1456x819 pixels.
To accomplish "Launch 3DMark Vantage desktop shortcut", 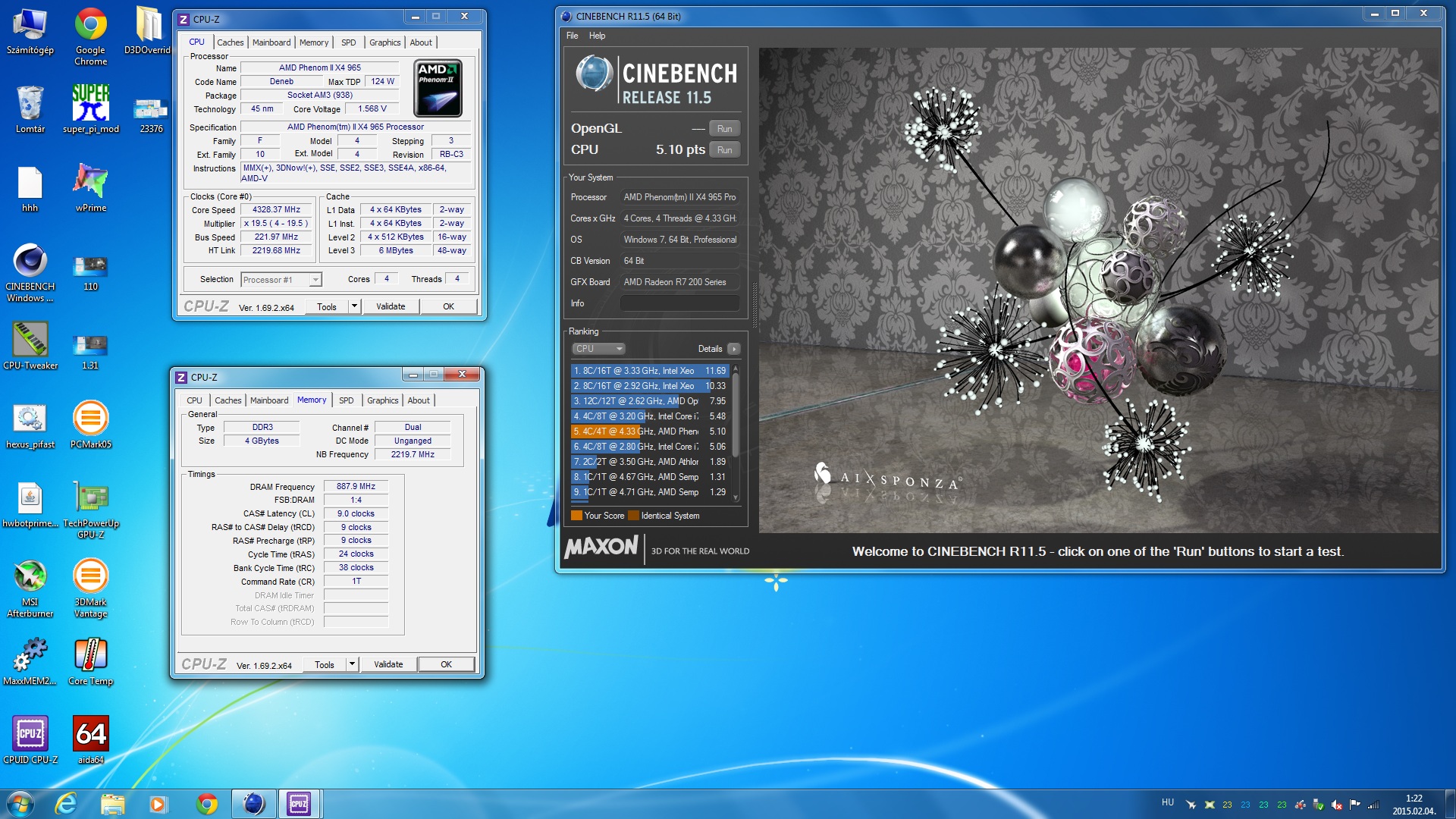I will click(90, 588).
